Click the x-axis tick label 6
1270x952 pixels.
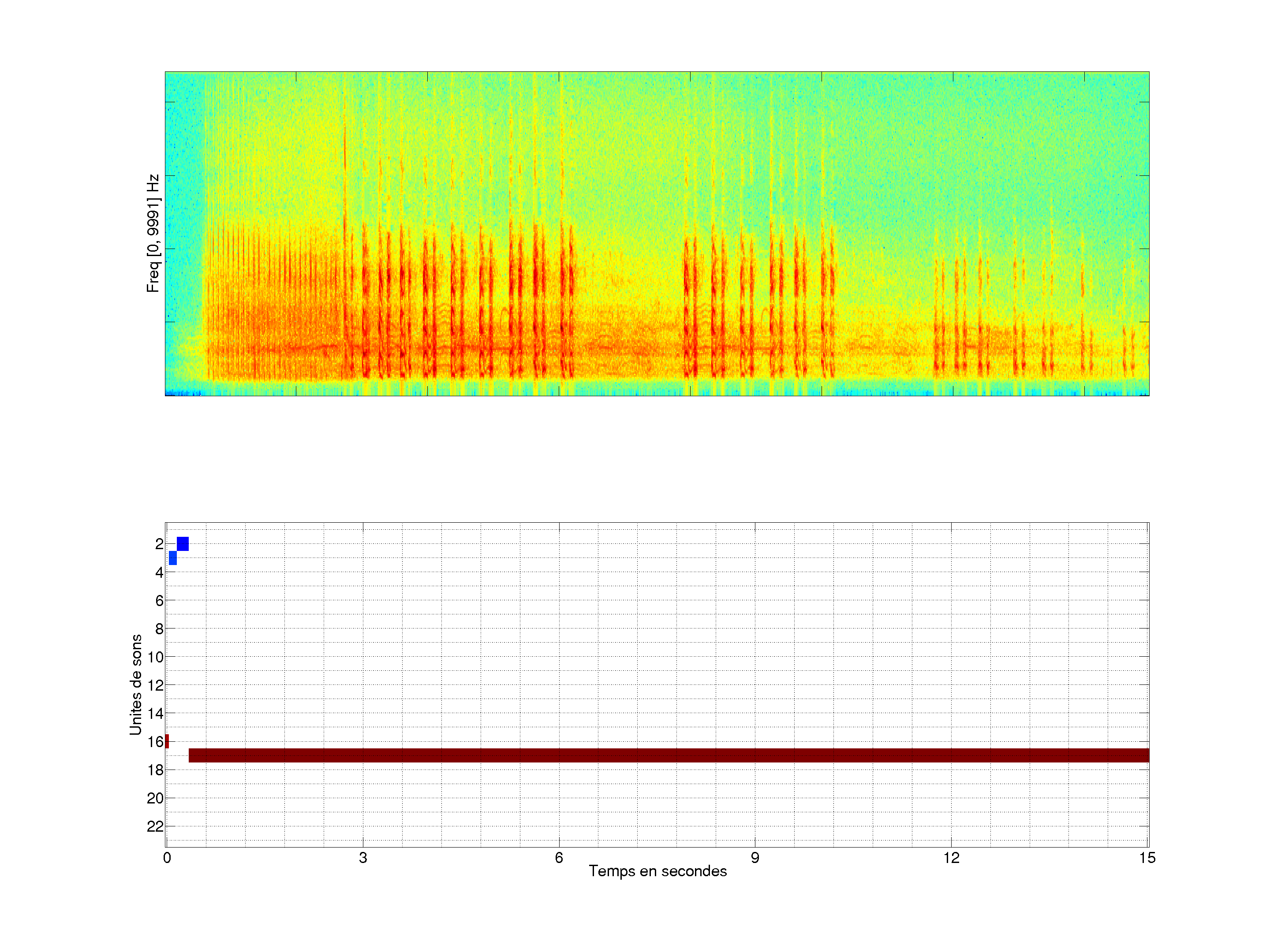(x=559, y=858)
